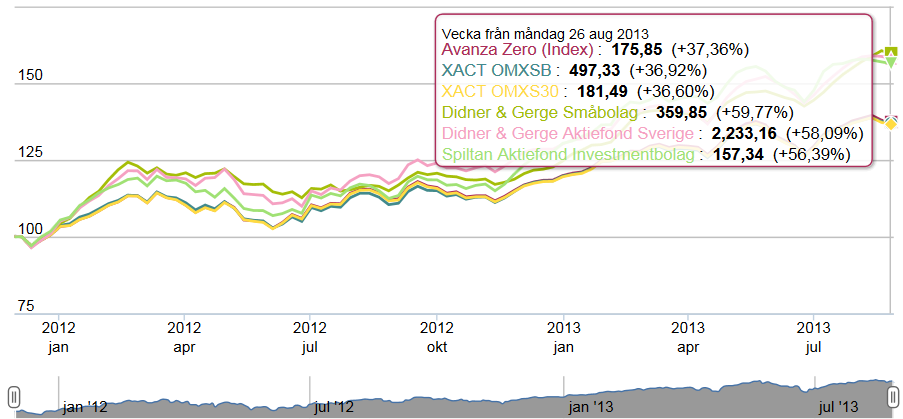Select Avanza Zero (Index) in tooltip
The height and width of the screenshot is (419, 903).
[518, 49]
